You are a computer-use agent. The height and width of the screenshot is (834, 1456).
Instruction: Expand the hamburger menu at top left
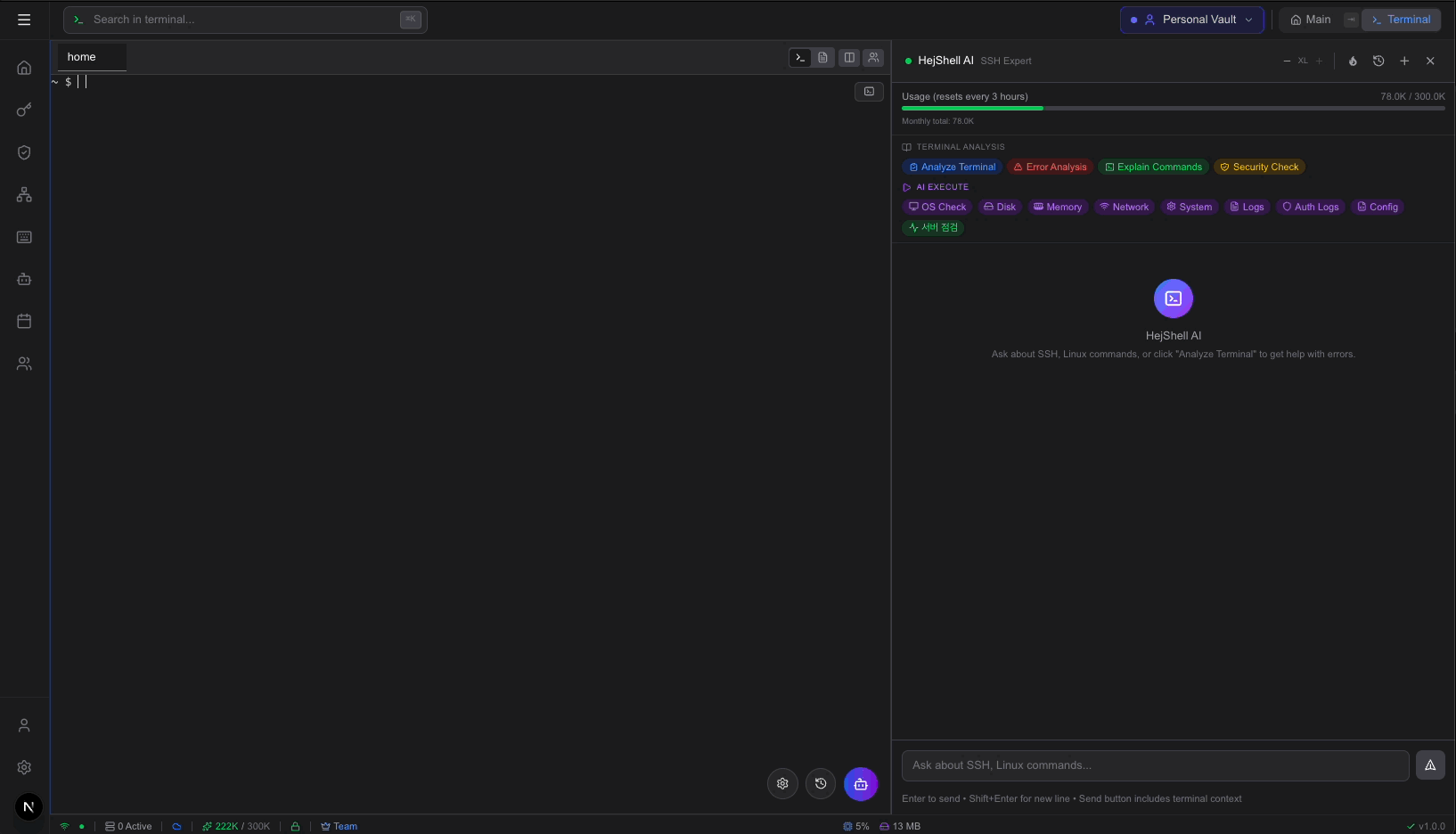[x=24, y=20]
